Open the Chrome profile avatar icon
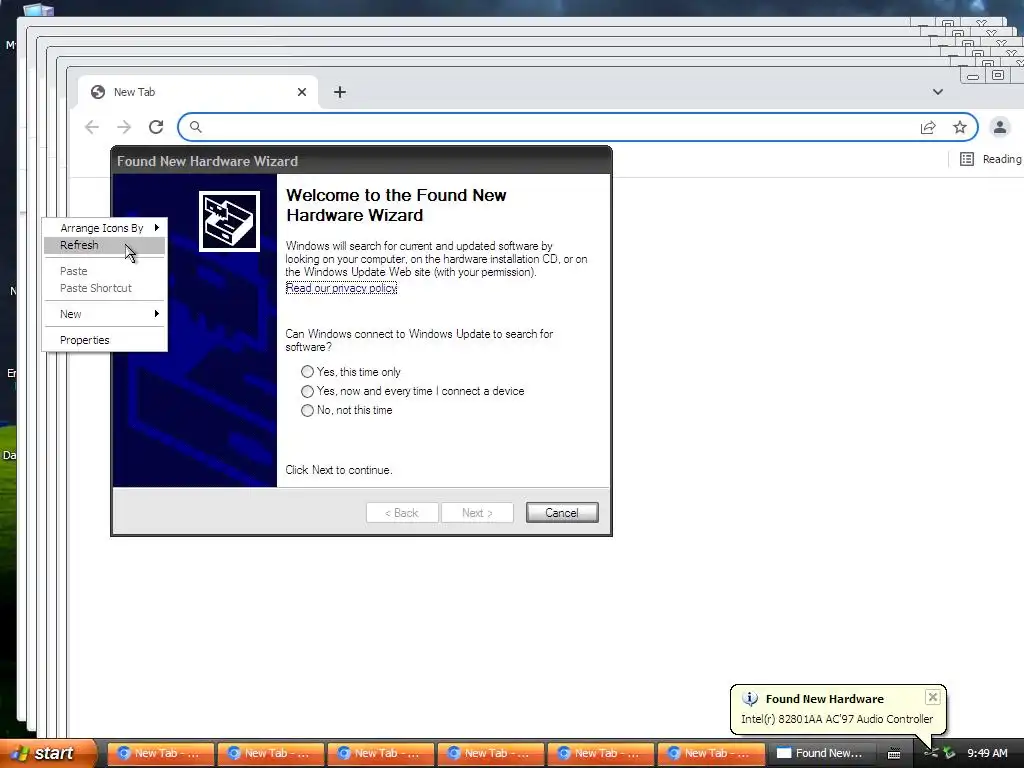The image size is (1024, 768). pos(1000,127)
